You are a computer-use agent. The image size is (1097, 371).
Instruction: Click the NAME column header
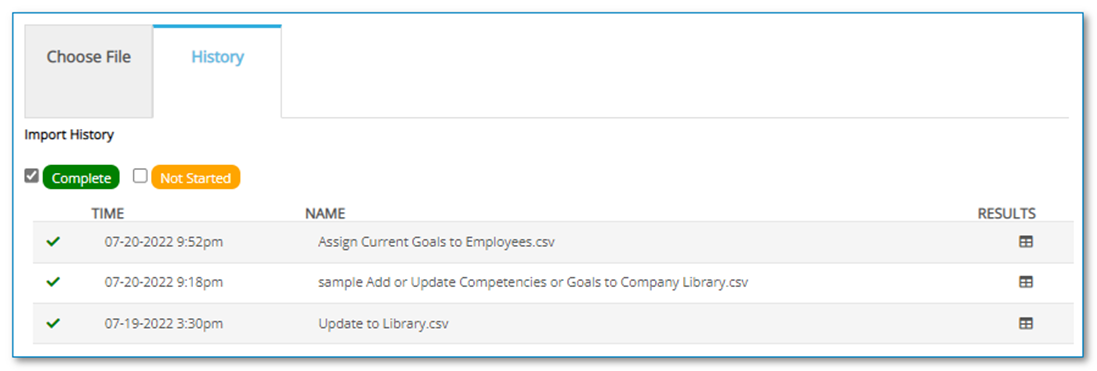[x=325, y=213]
